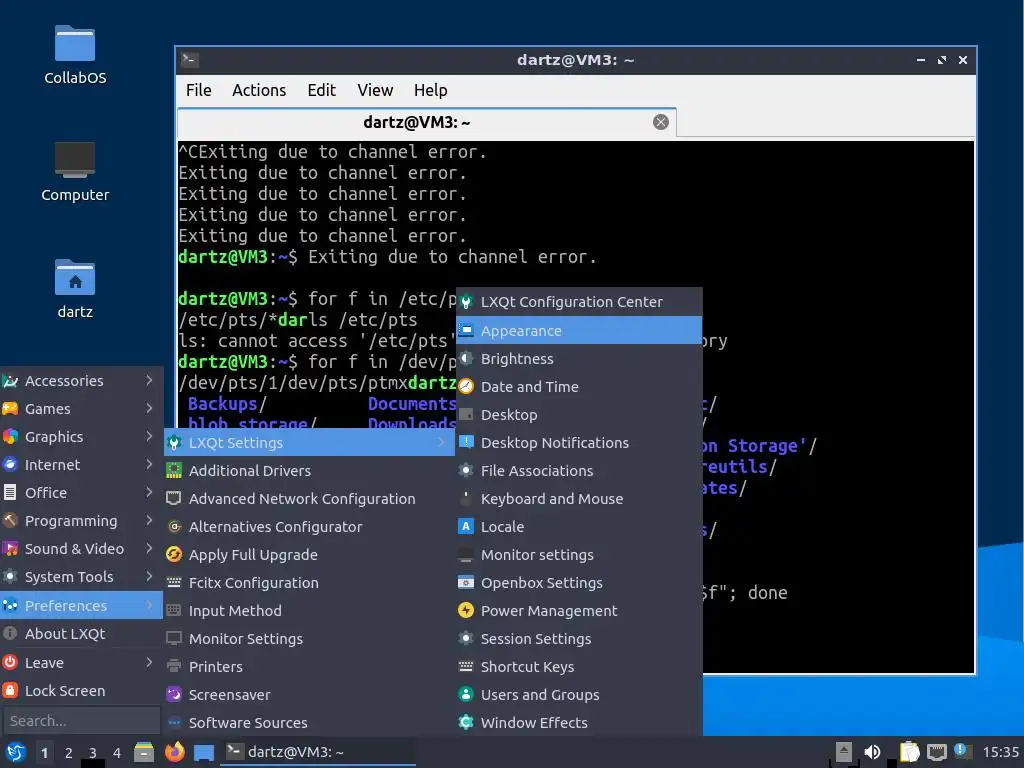This screenshot has width=1024, height=768.
Task: Open Input Method settings
Action: click(x=309, y=611)
